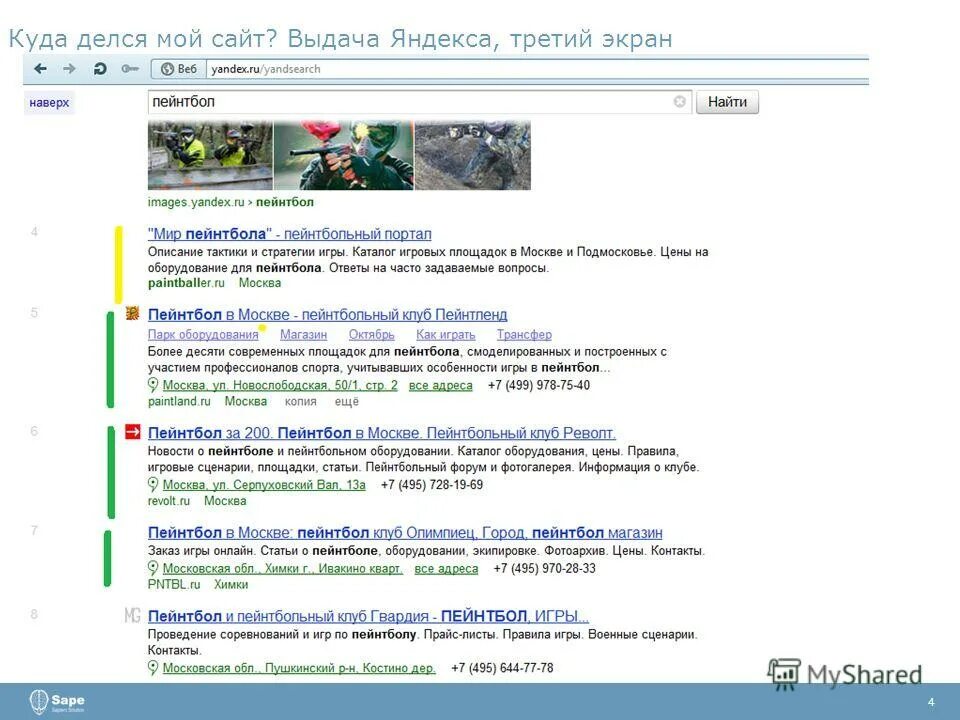Click map pin for Химки address
Screen dimensions: 960x720
pyautogui.click(x=153, y=568)
